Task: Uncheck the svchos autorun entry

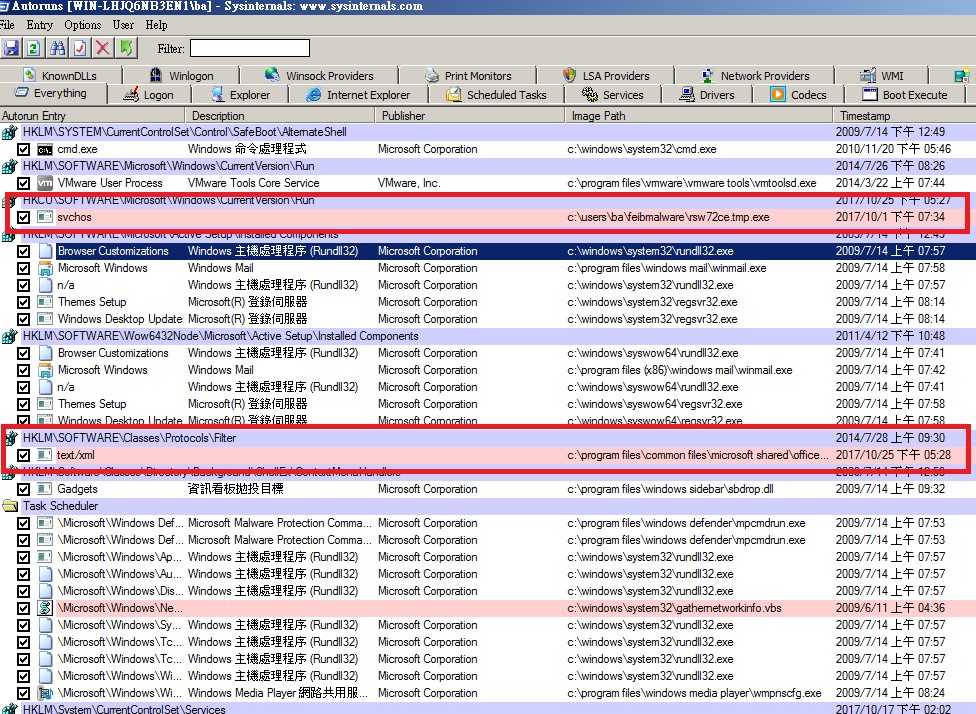Action: (x=24, y=217)
